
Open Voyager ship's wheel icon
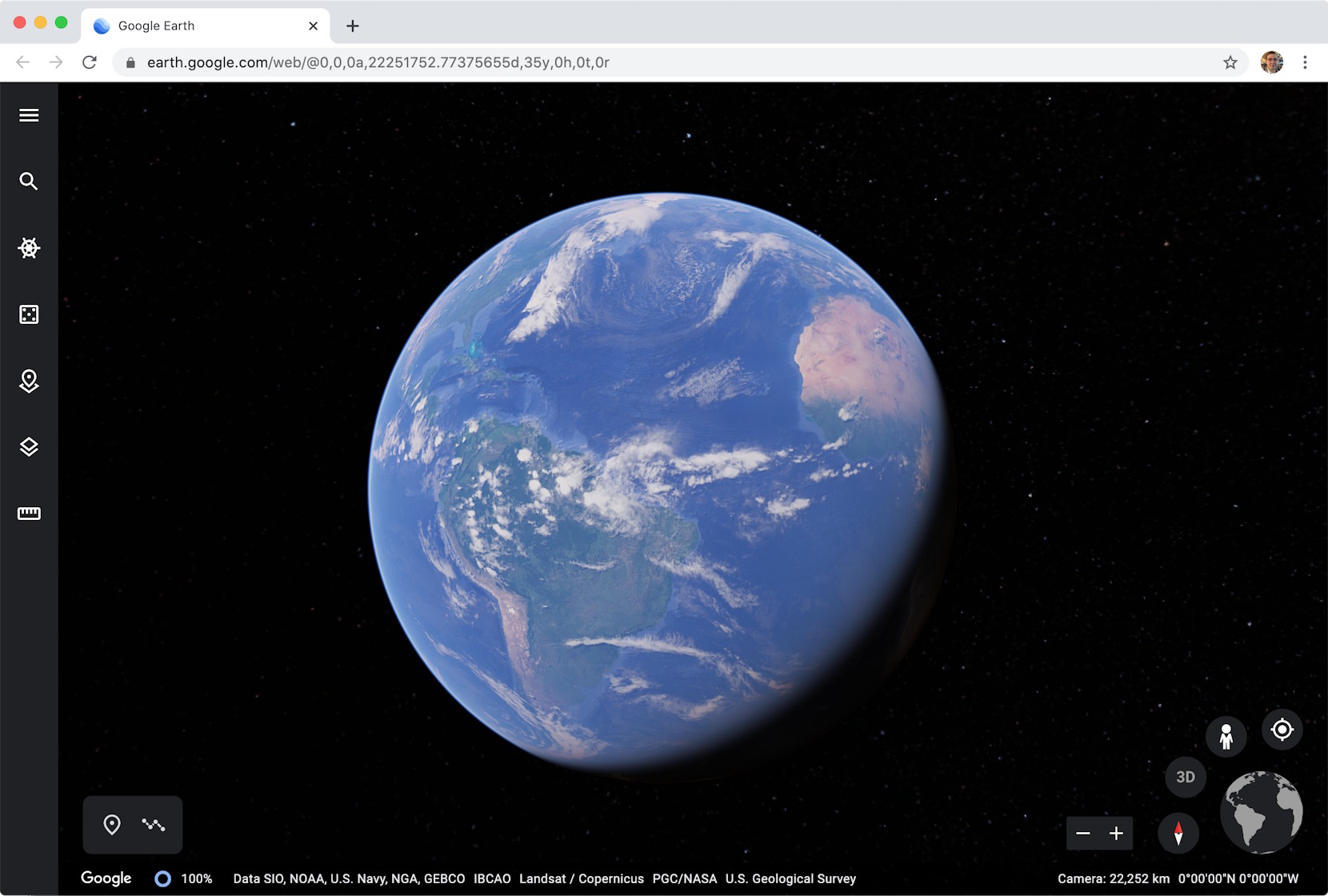click(29, 248)
